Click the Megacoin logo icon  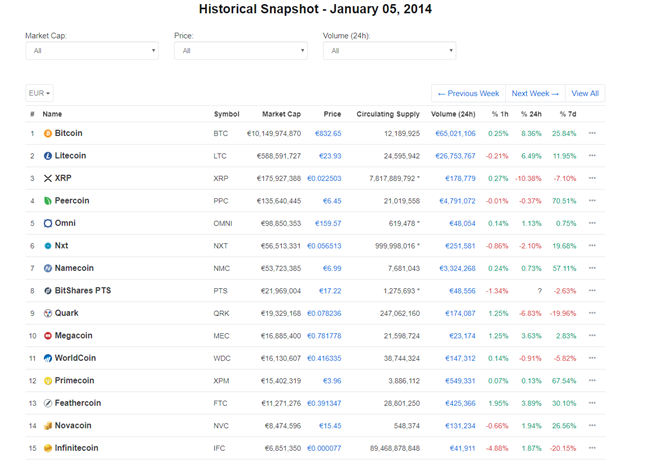pyautogui.click(x=48, y=336)
